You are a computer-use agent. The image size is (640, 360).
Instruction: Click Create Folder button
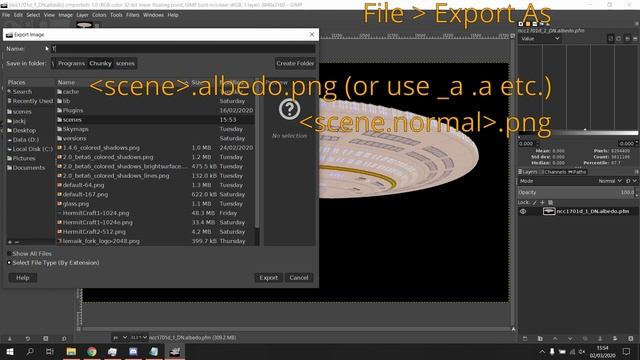pos(295,63)
